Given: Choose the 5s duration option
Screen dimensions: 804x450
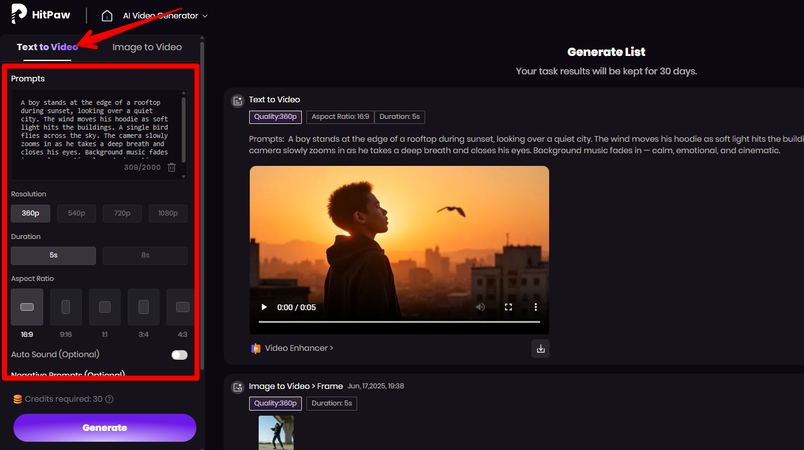Looking at the screenshot, I should 54,256.
